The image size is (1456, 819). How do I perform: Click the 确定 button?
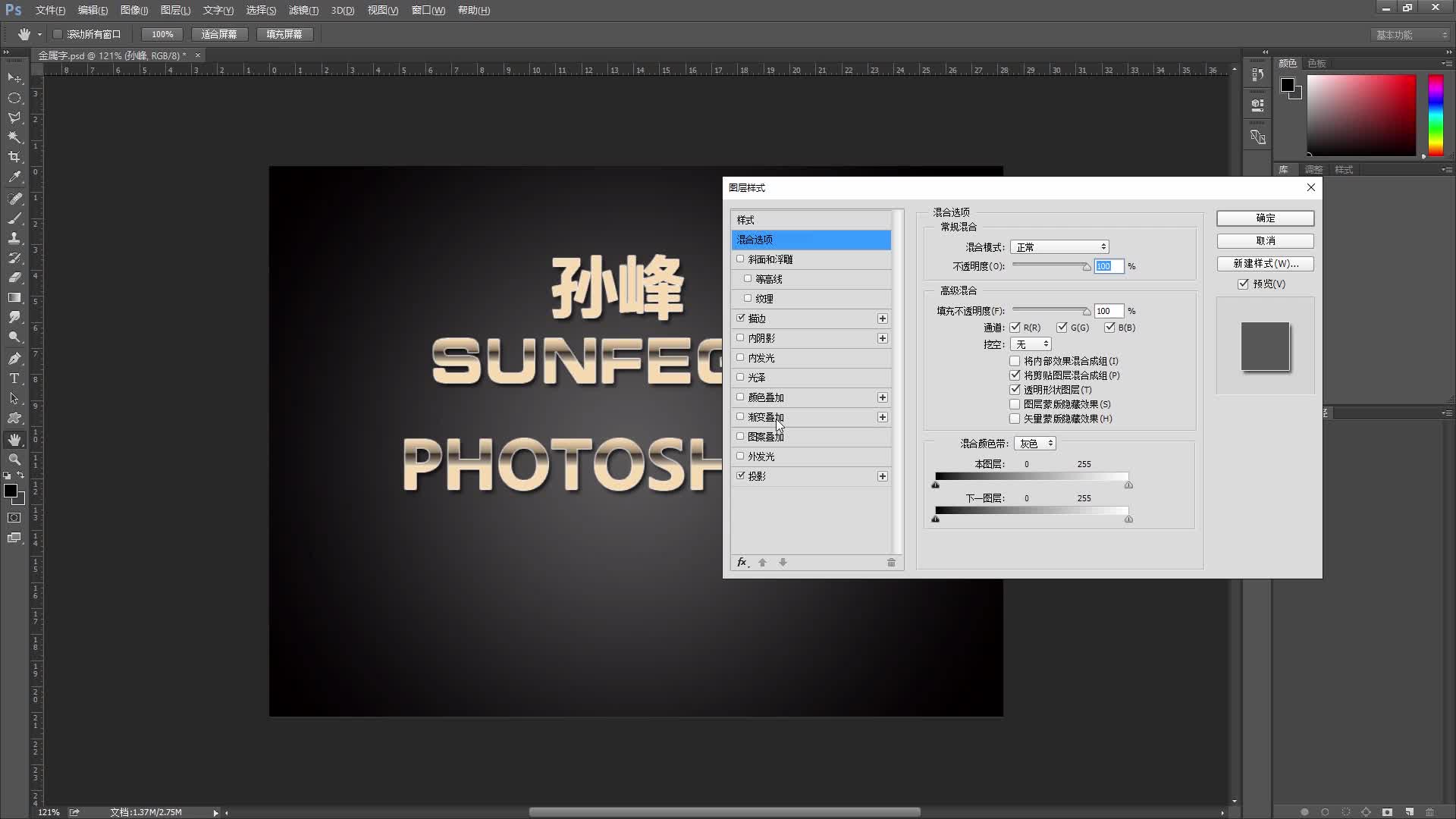(x=1264, y=218)
